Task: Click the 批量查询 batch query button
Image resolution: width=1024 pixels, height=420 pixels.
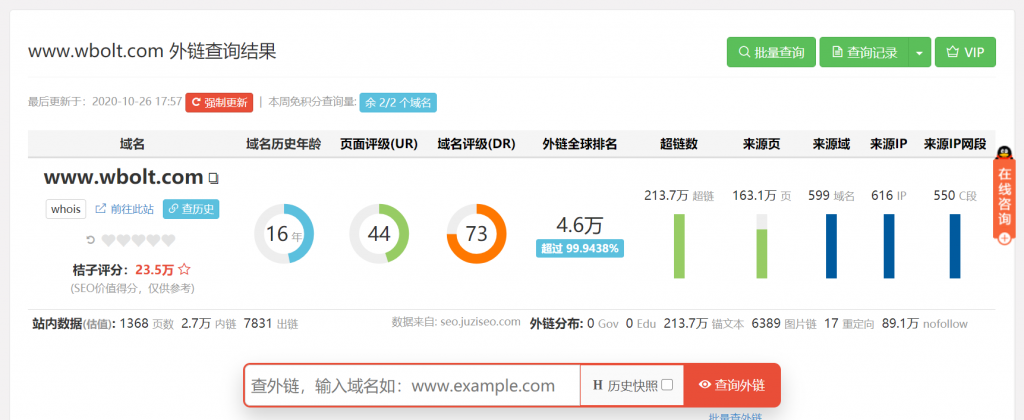Action: 771,52
